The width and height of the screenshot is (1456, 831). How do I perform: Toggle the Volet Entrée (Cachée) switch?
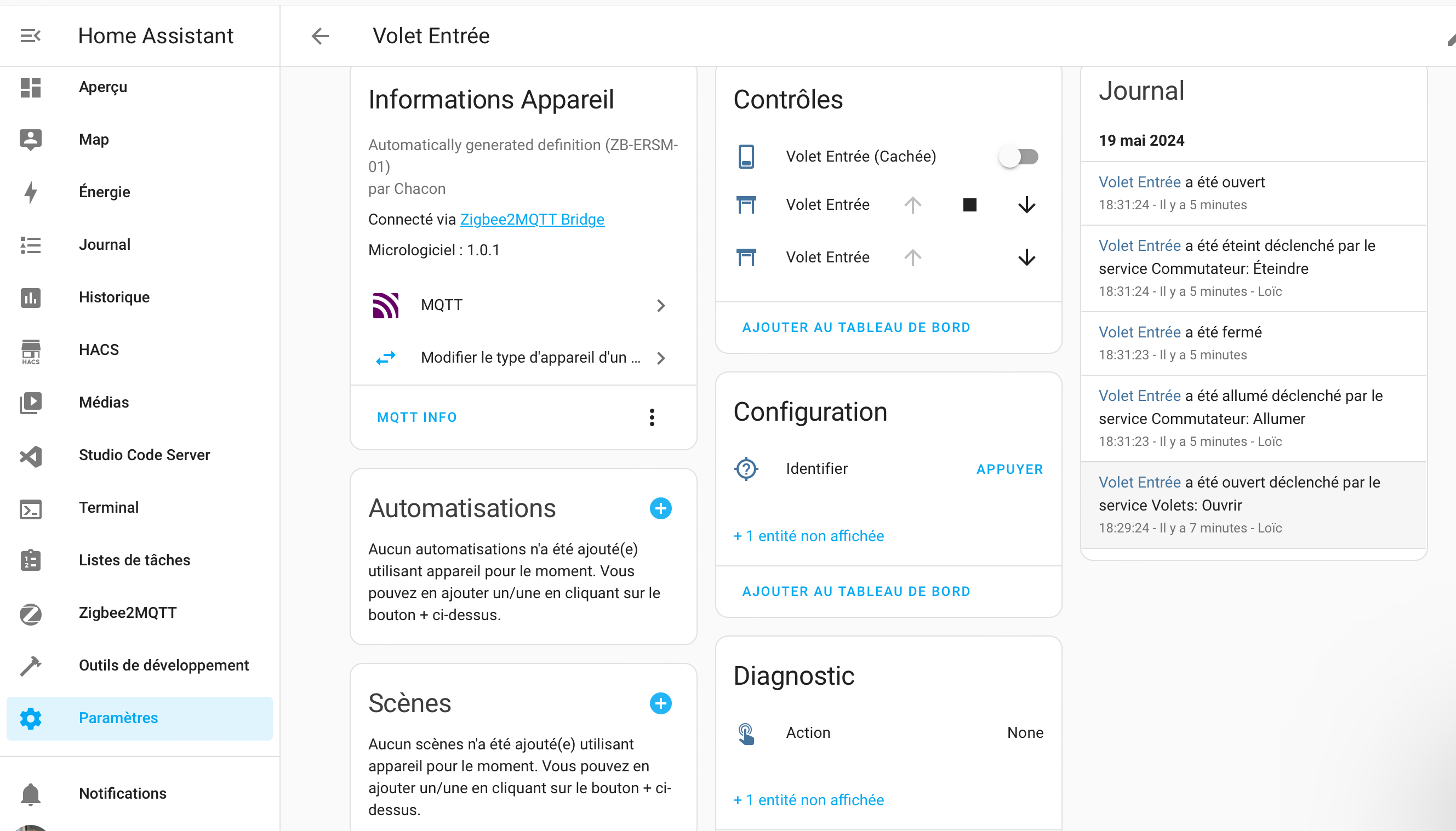pyautogui.click(x=1018, y=156)
